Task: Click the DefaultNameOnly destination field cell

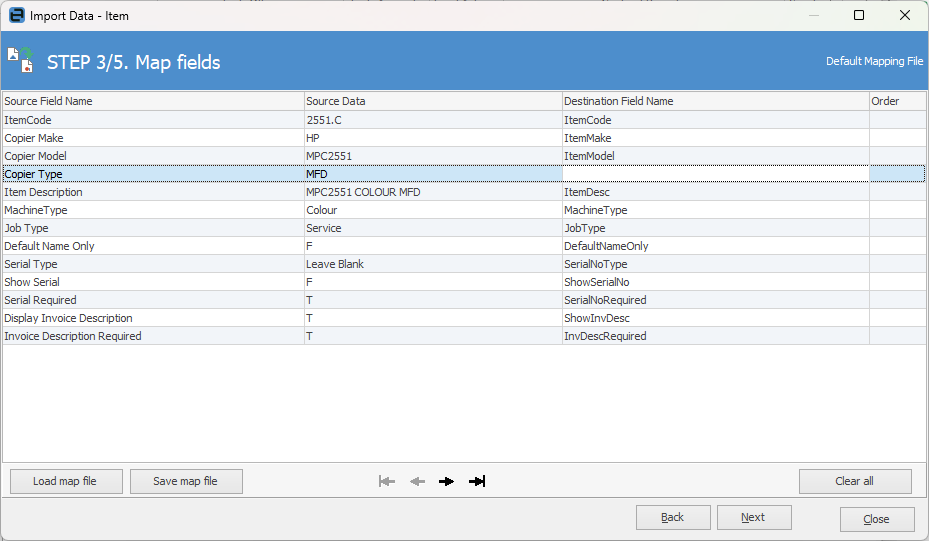Action: 716,247
